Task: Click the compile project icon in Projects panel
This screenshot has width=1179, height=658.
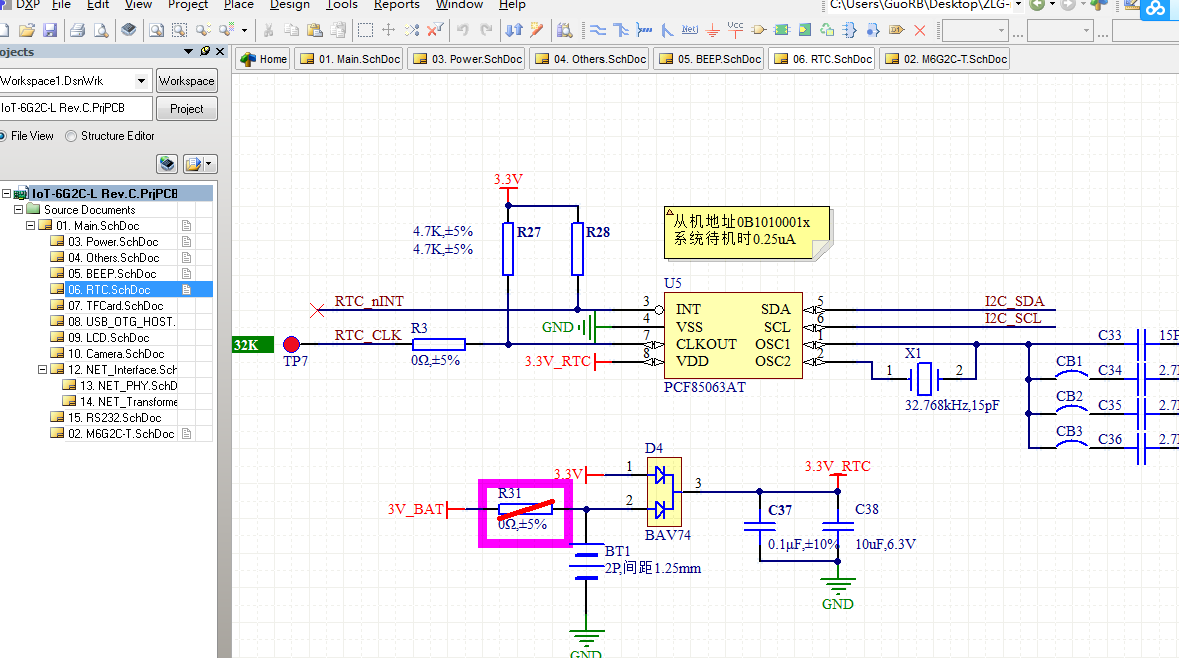Action: [167, 163]
